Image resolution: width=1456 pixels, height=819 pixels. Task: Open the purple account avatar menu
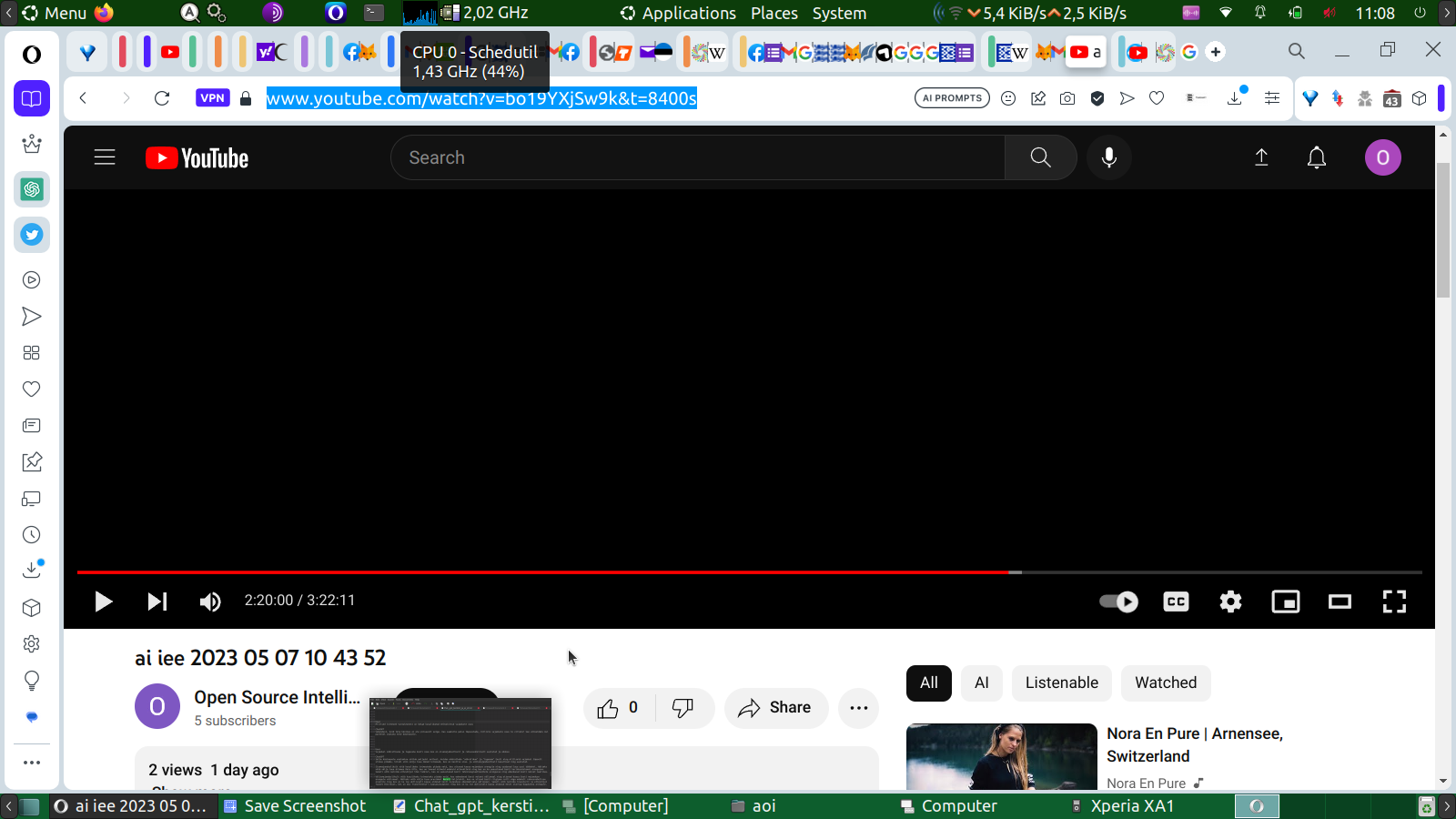click(1382, 157)
